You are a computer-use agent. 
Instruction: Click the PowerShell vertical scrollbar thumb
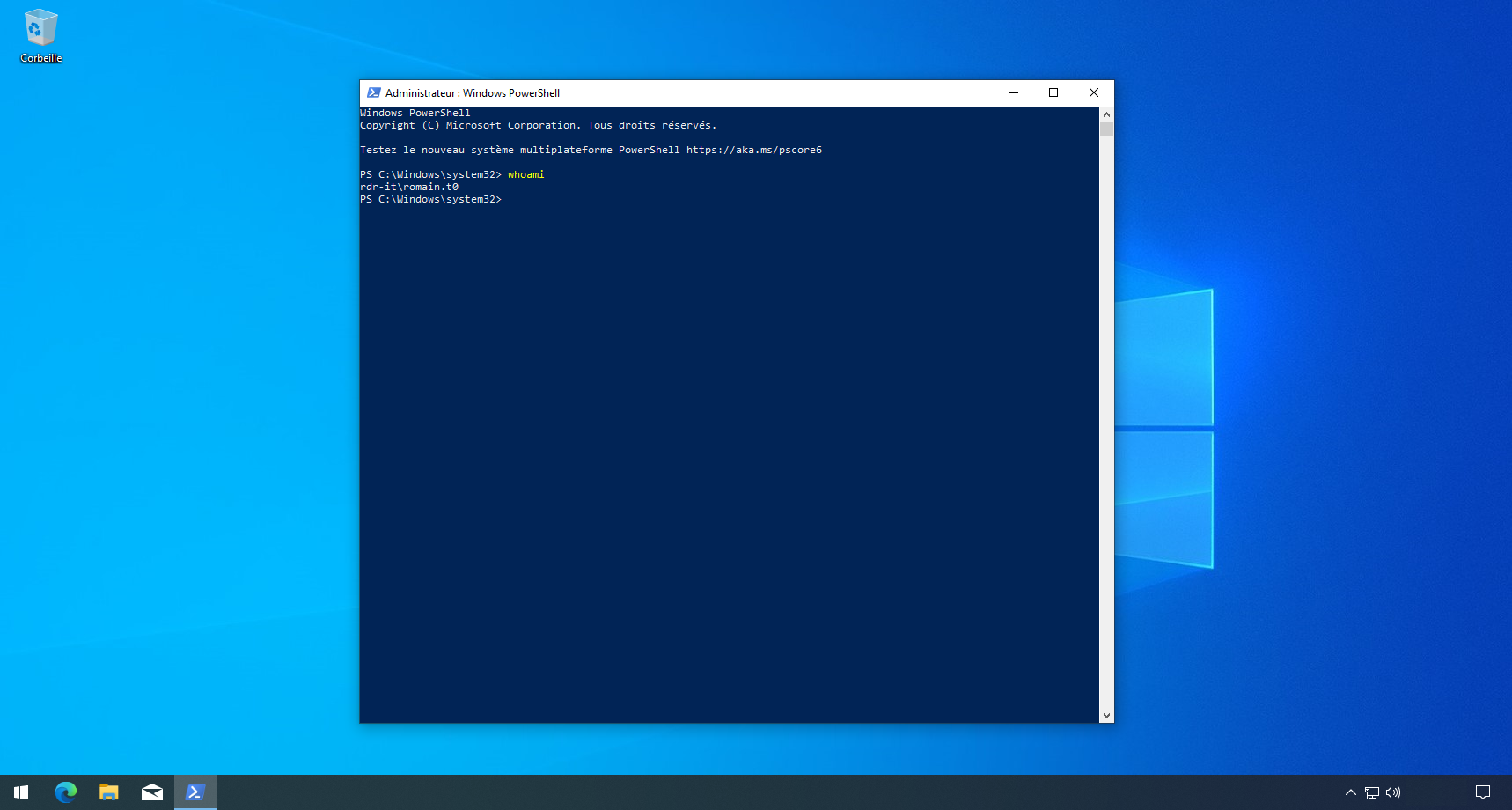[x=1106, y=129]
